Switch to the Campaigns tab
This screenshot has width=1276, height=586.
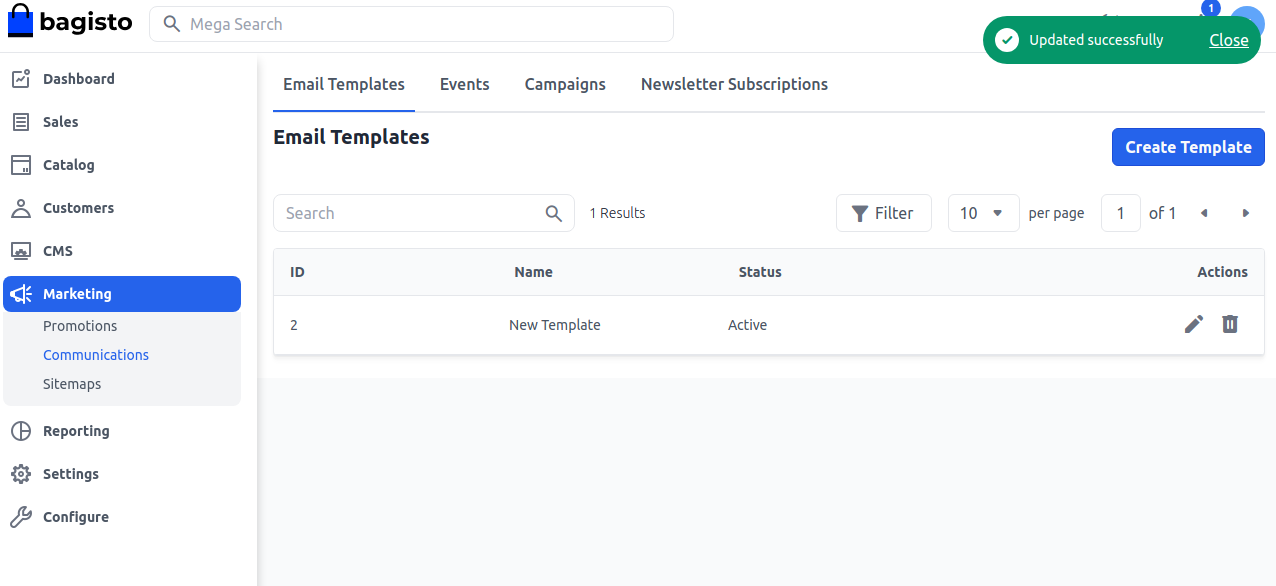click(565, 84)
